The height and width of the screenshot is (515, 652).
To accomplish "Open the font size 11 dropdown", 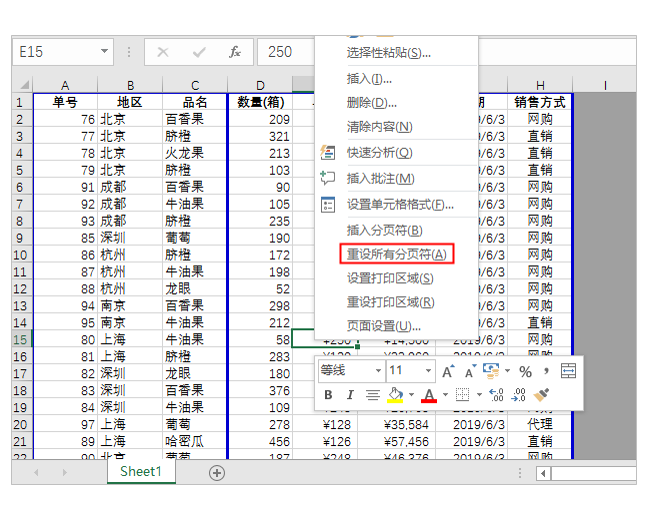I will [x=428, y=371].
